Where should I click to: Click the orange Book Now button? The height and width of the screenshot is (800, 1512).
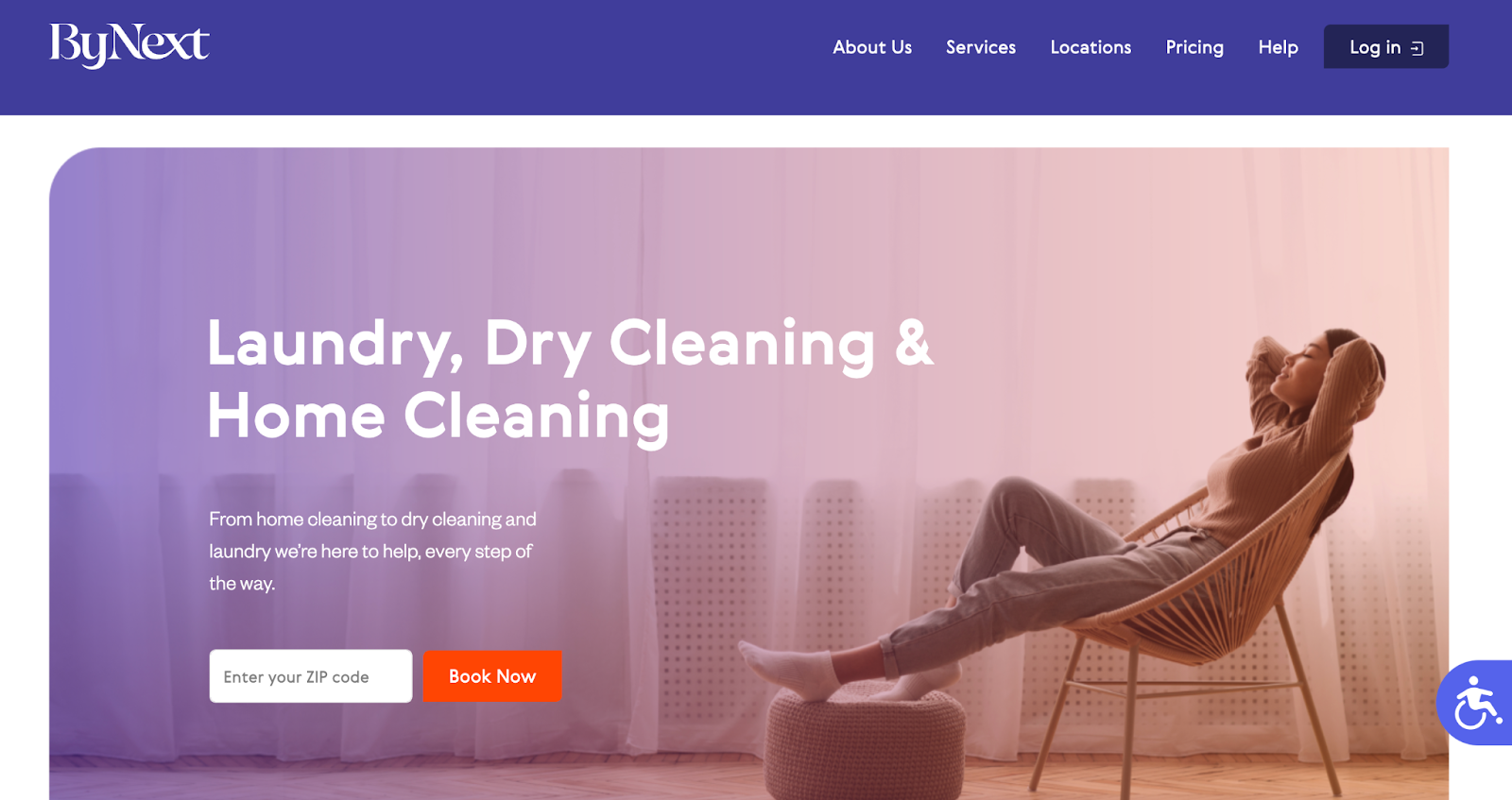tap(492, 676)
